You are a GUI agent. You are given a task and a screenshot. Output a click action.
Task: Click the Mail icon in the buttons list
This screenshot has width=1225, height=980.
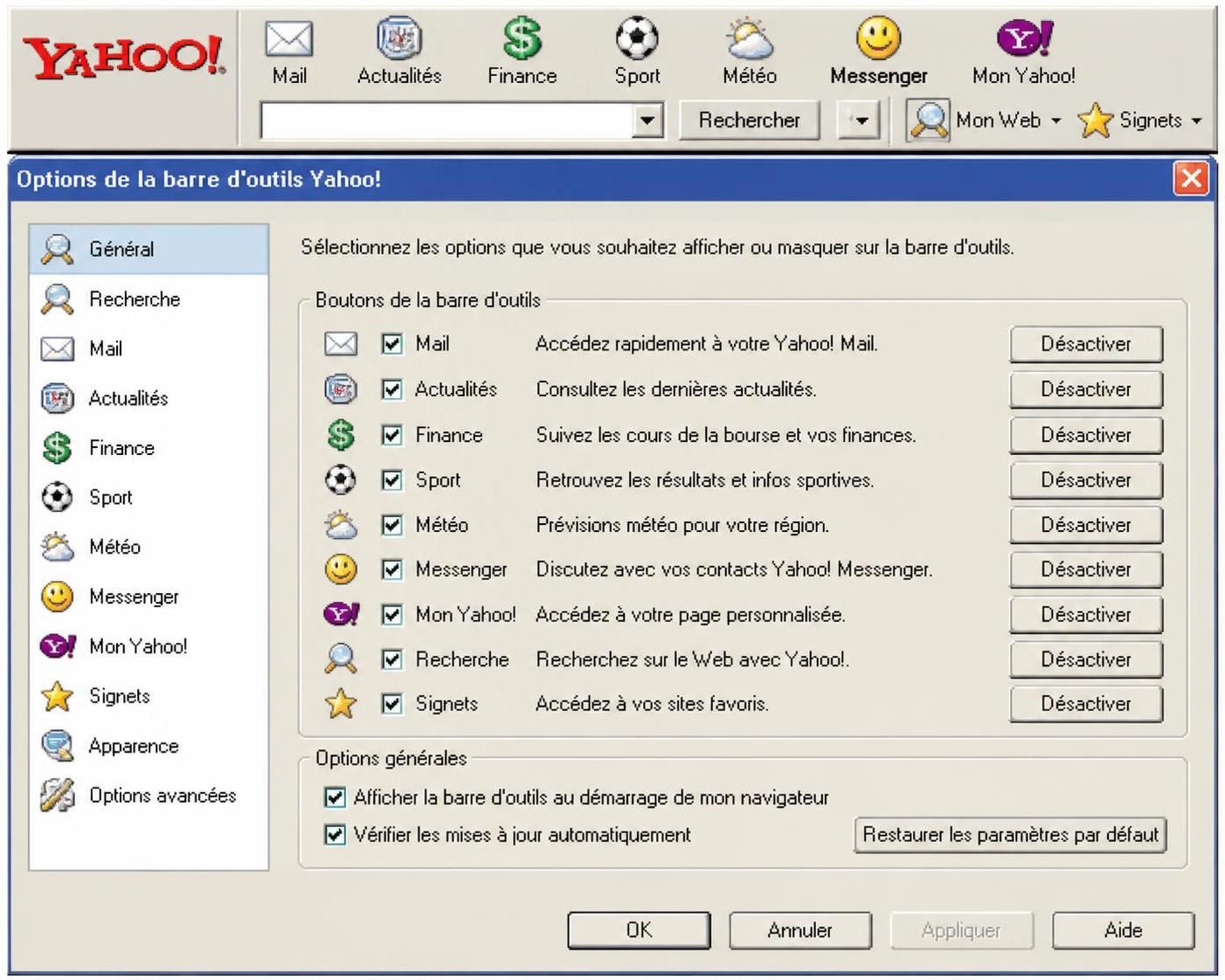click(x=341, y=344)
